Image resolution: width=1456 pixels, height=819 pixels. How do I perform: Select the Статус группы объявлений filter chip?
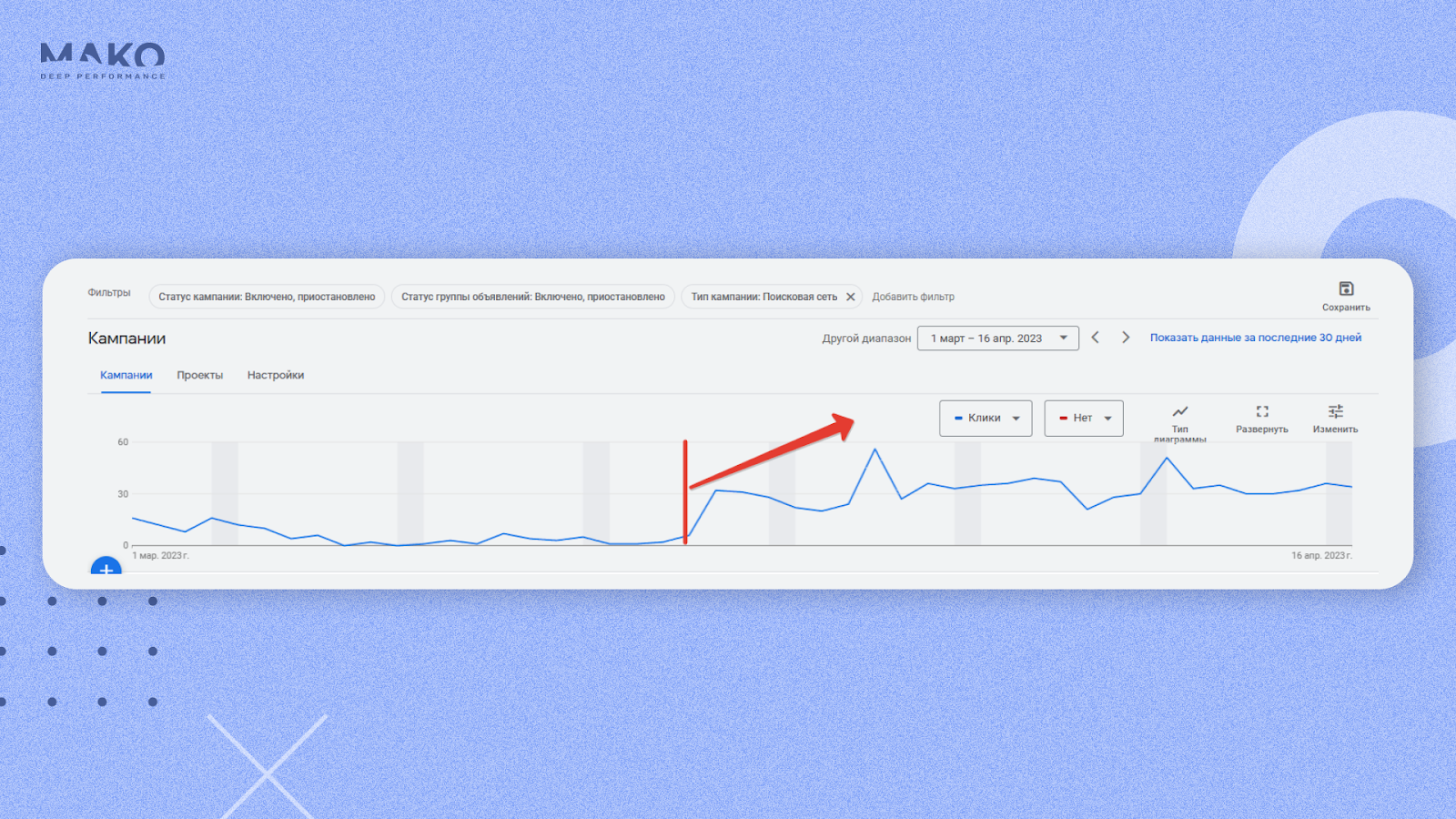(533, 297)
